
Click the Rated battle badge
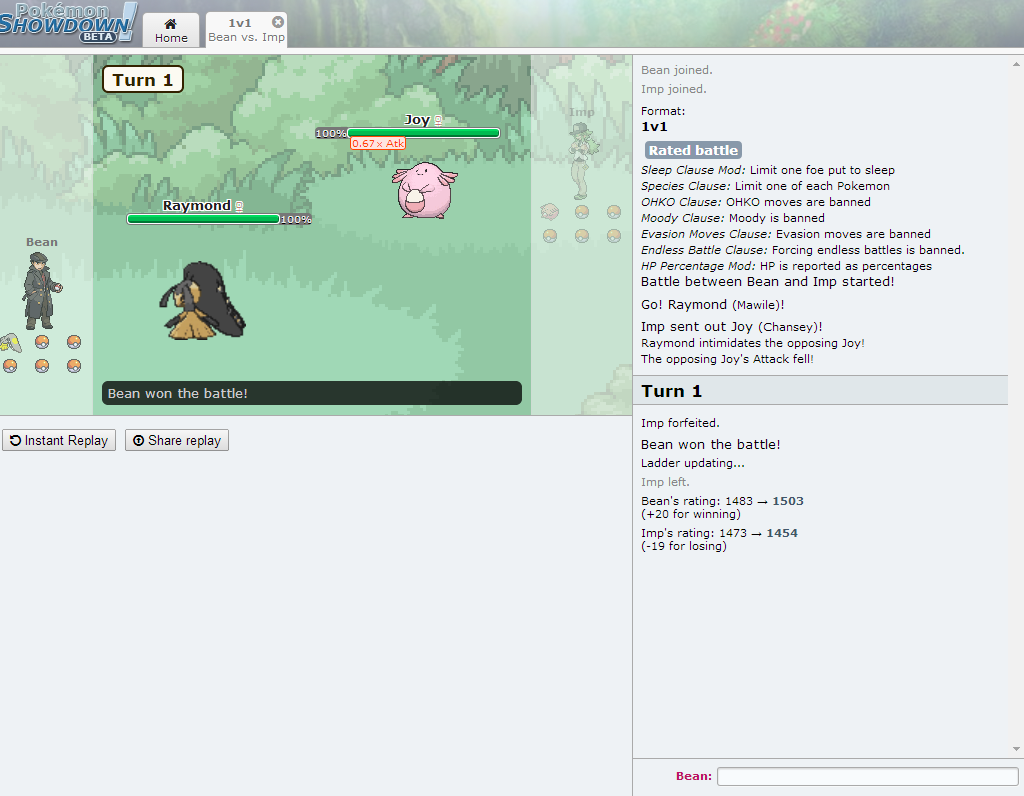(693, 150)
